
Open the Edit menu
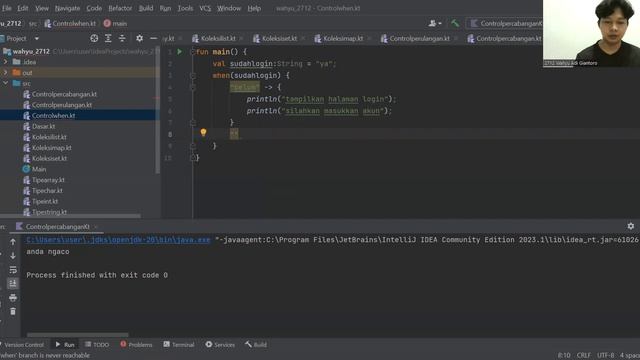(x=22, y=8)
